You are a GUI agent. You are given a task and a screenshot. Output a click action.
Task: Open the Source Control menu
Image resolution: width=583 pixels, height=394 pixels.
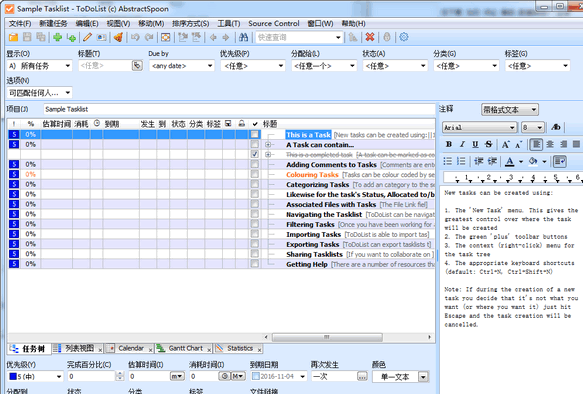click(x=274, y=23)
